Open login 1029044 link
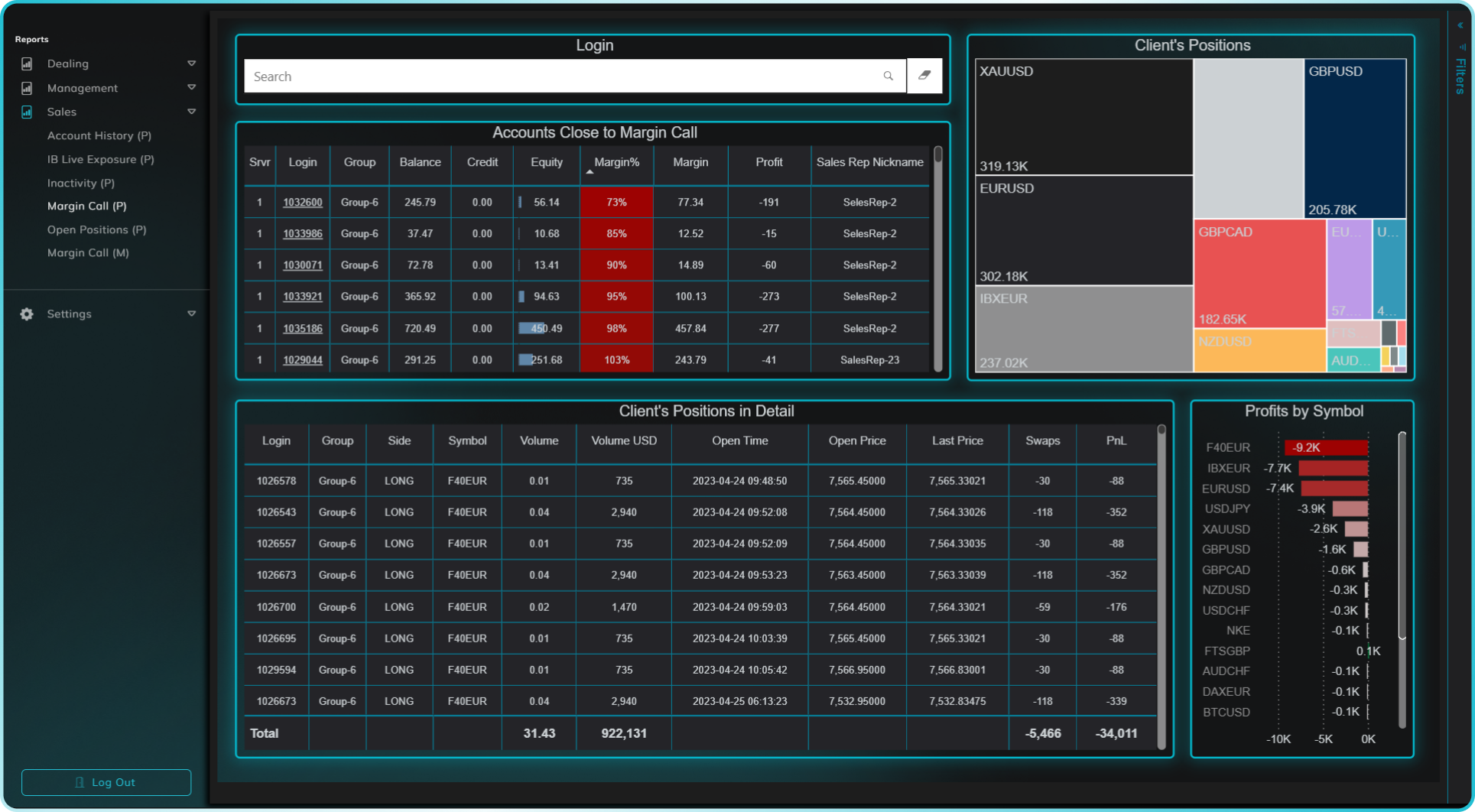 click(x=303, y=360)
